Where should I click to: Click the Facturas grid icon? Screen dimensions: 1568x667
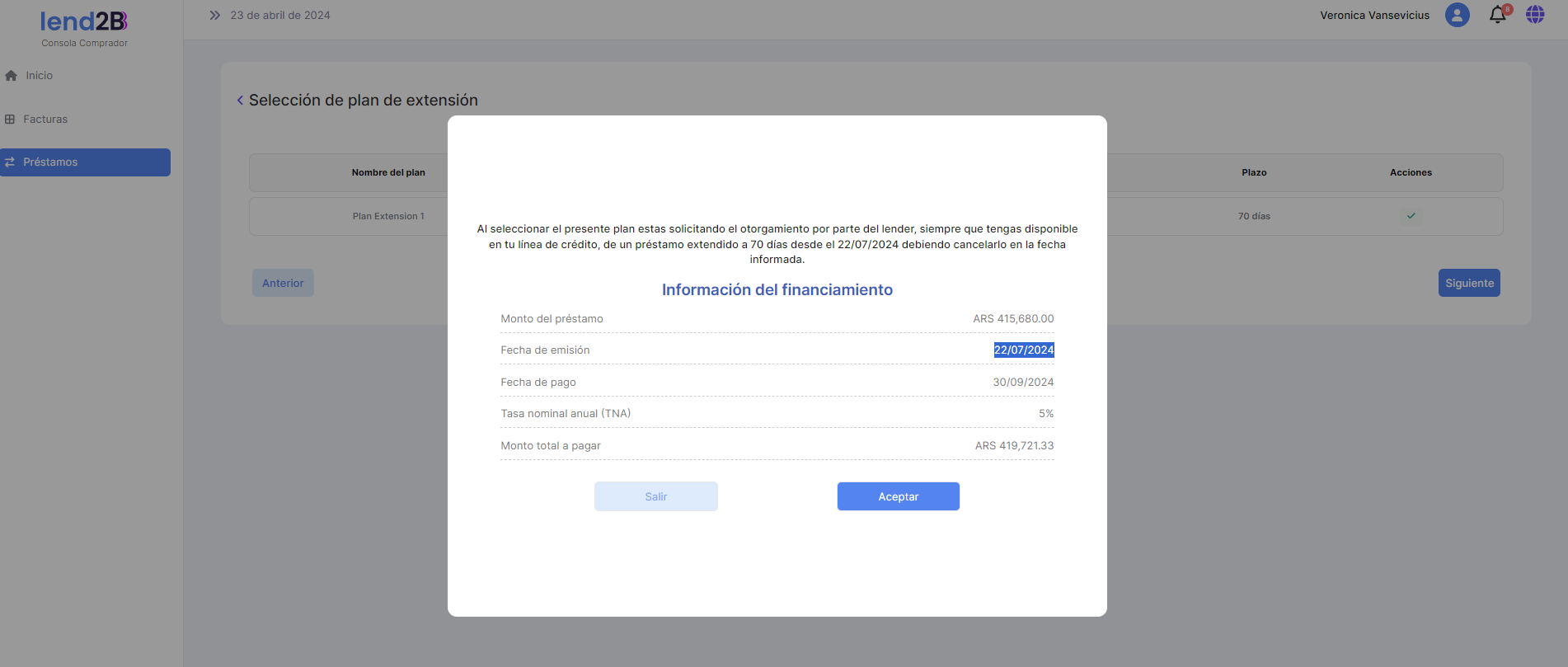10,120
